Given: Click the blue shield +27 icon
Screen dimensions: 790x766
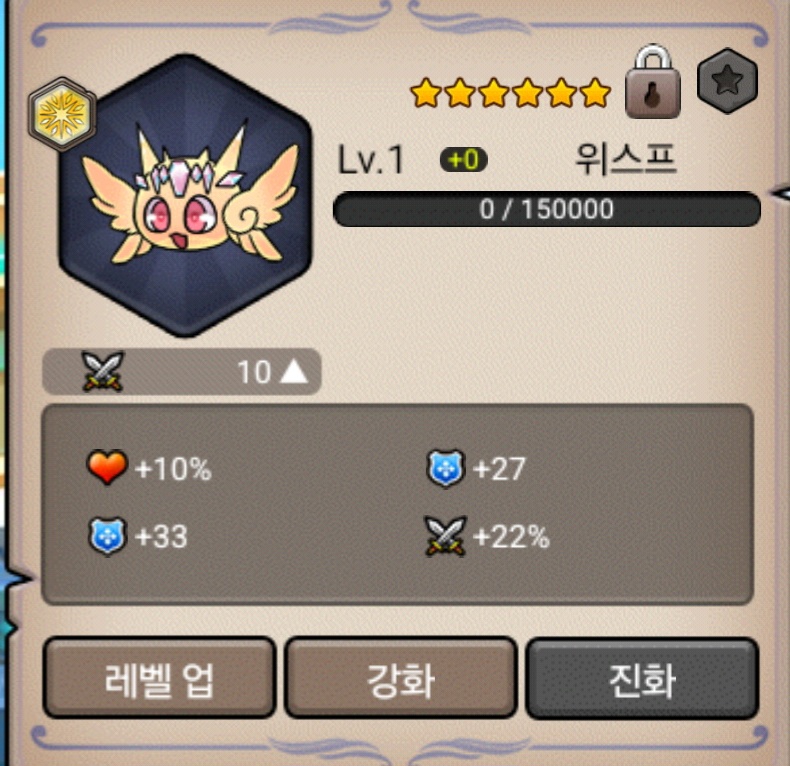Looking at the screenshot, I should (445, 469).
